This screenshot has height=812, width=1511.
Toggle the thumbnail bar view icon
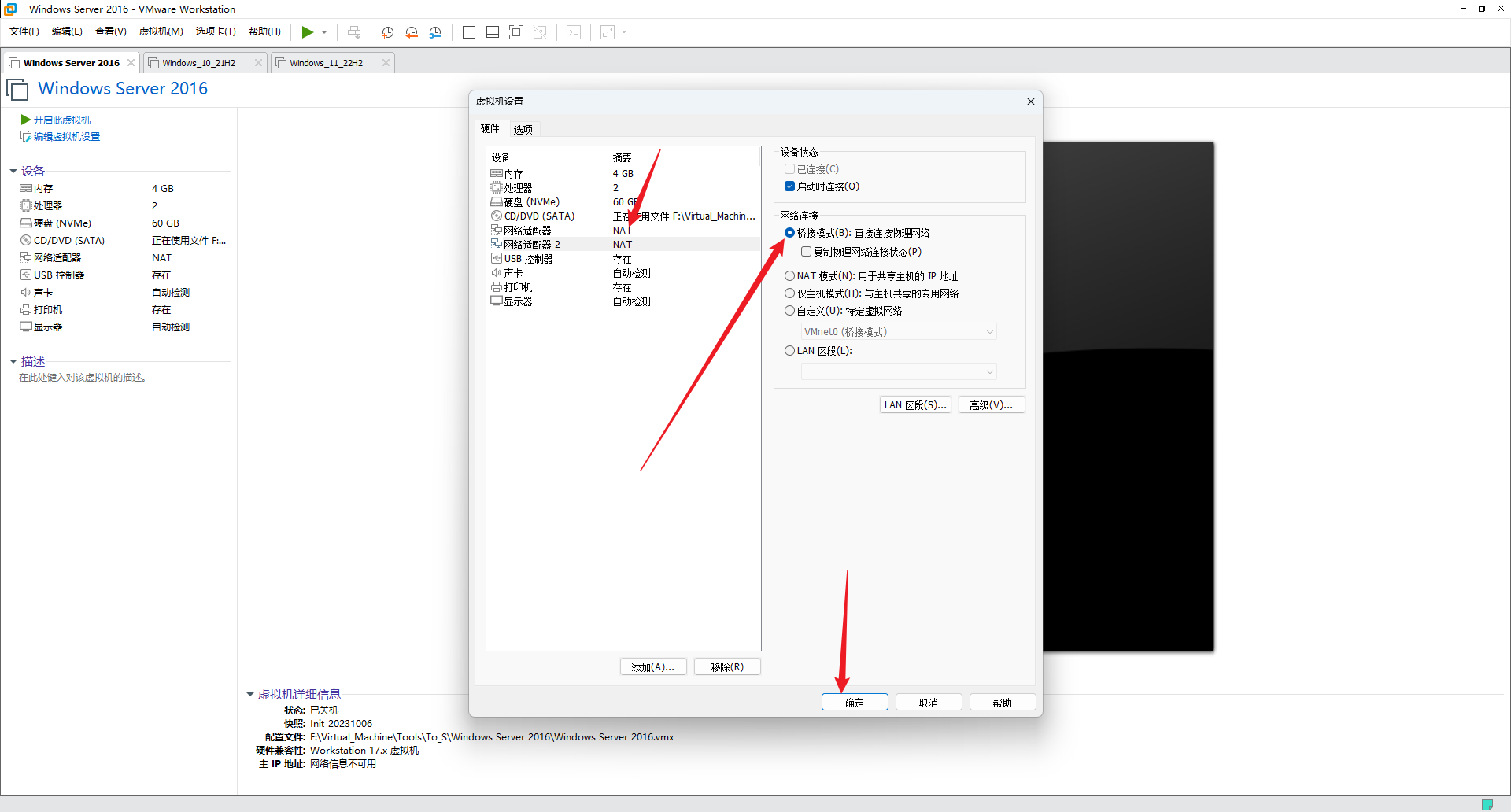(x=493, y=32)
